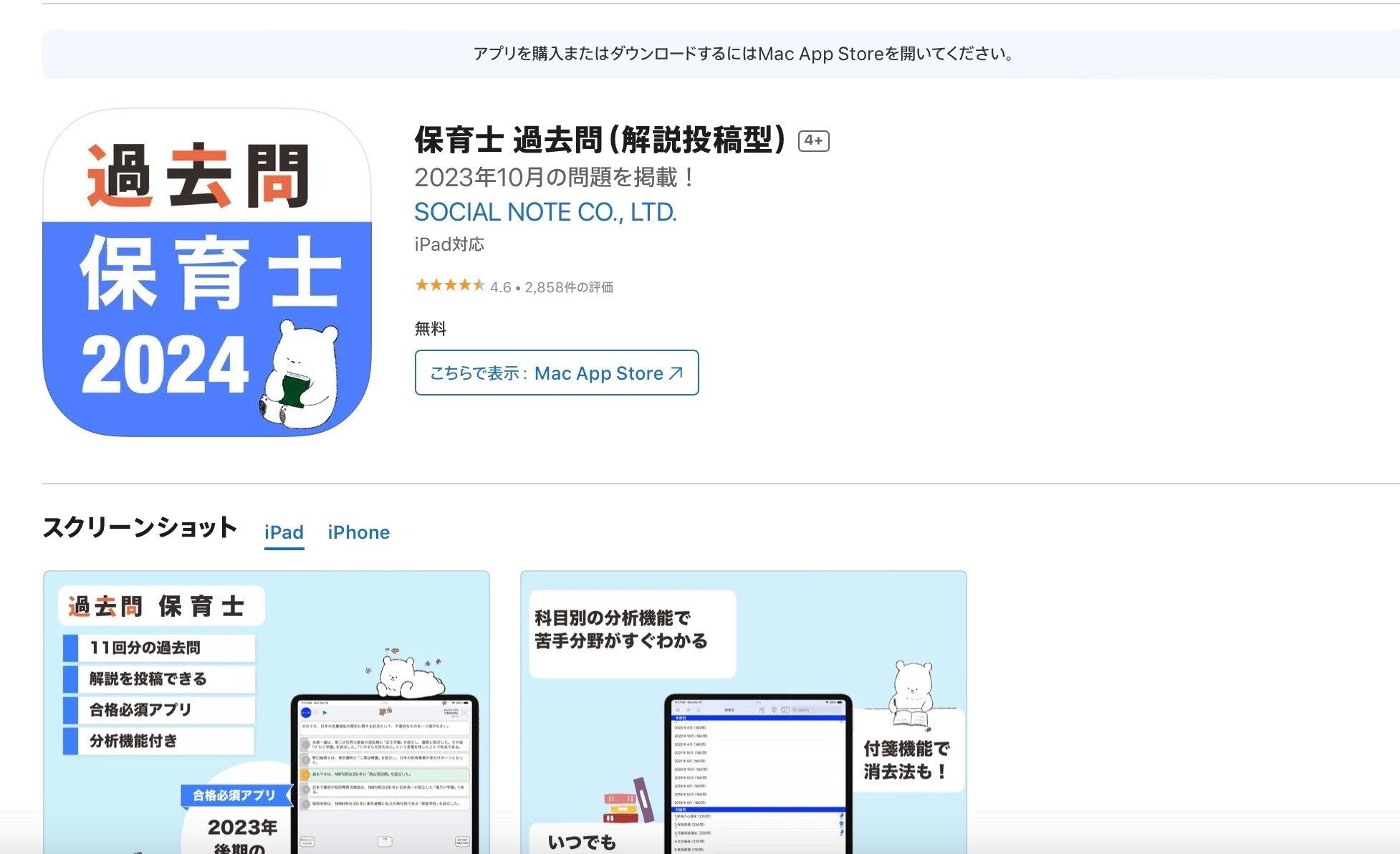Click the star rating icons
1400x854 pixels.
point(450,285)
